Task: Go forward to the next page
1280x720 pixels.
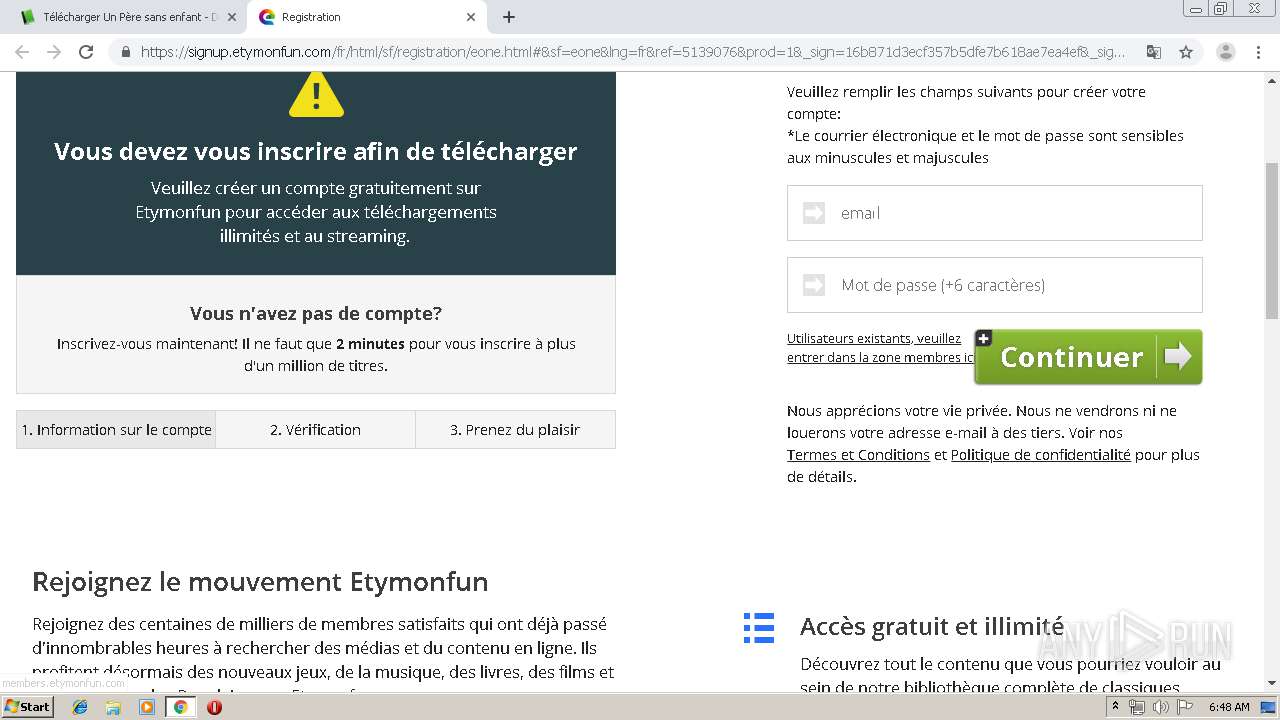Action: [x=54, y=52]
